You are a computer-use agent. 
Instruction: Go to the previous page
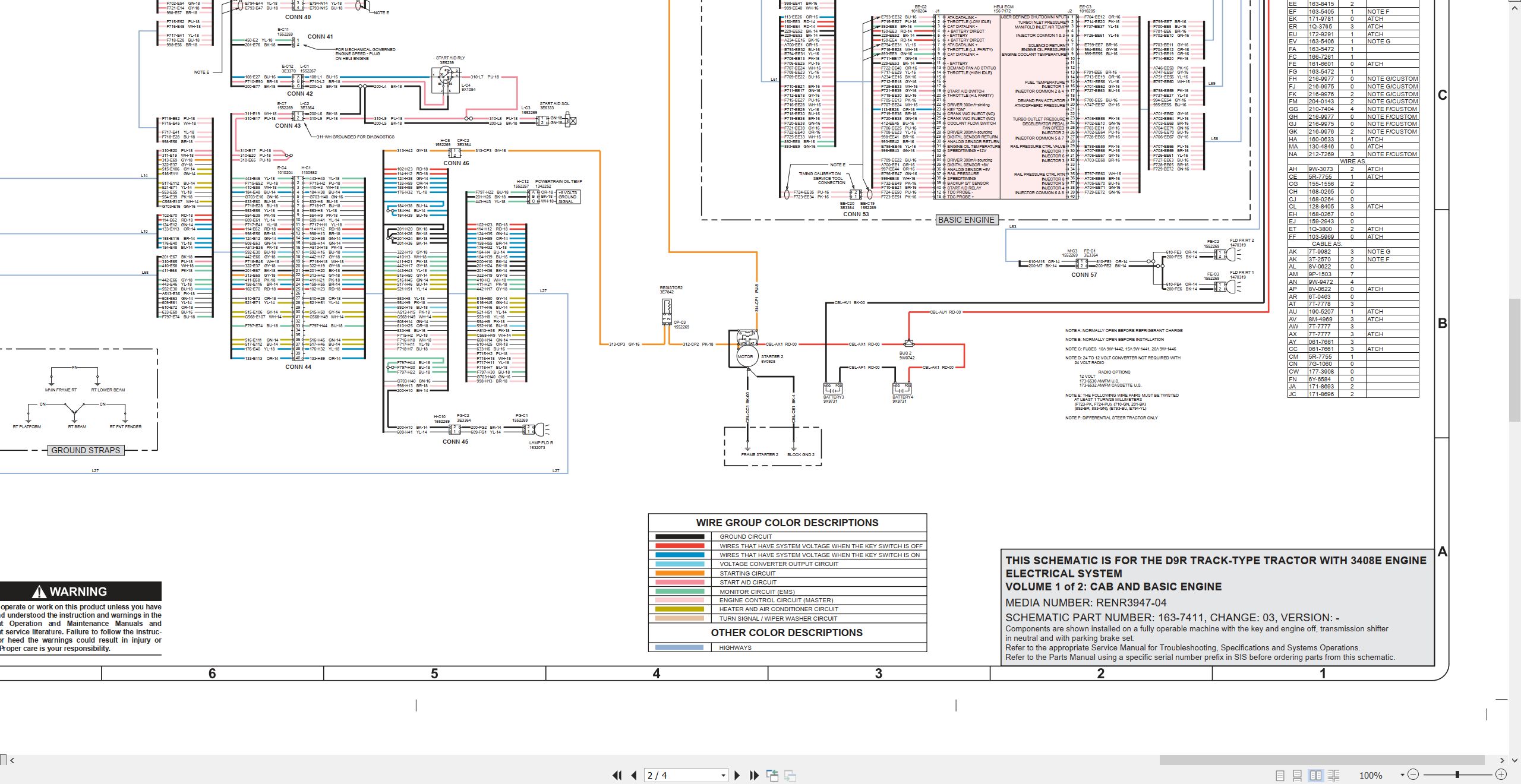click(634, 775)
